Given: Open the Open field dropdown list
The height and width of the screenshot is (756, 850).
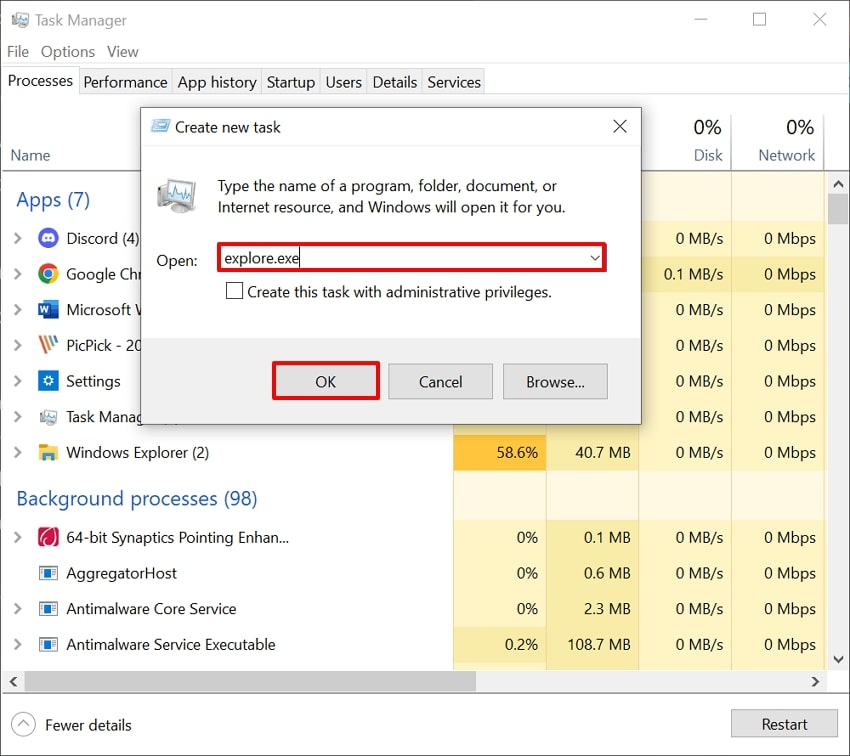Looking at the screenshot, I should point(595,257).
